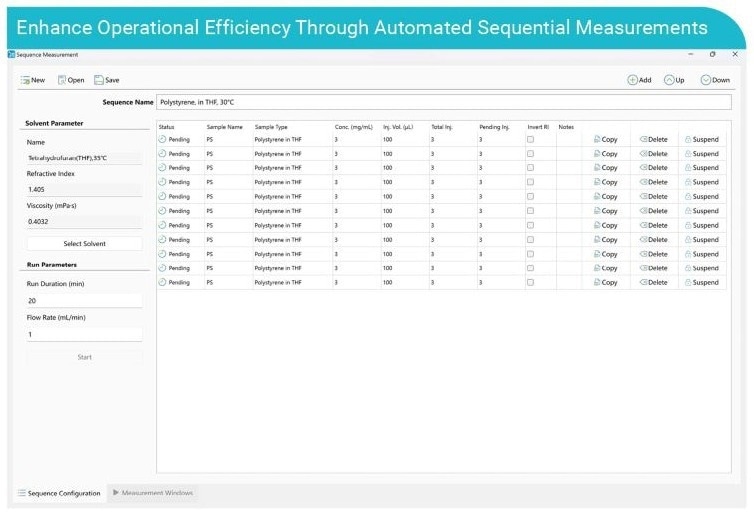Save the sequence using Save icon

point(99,80)
